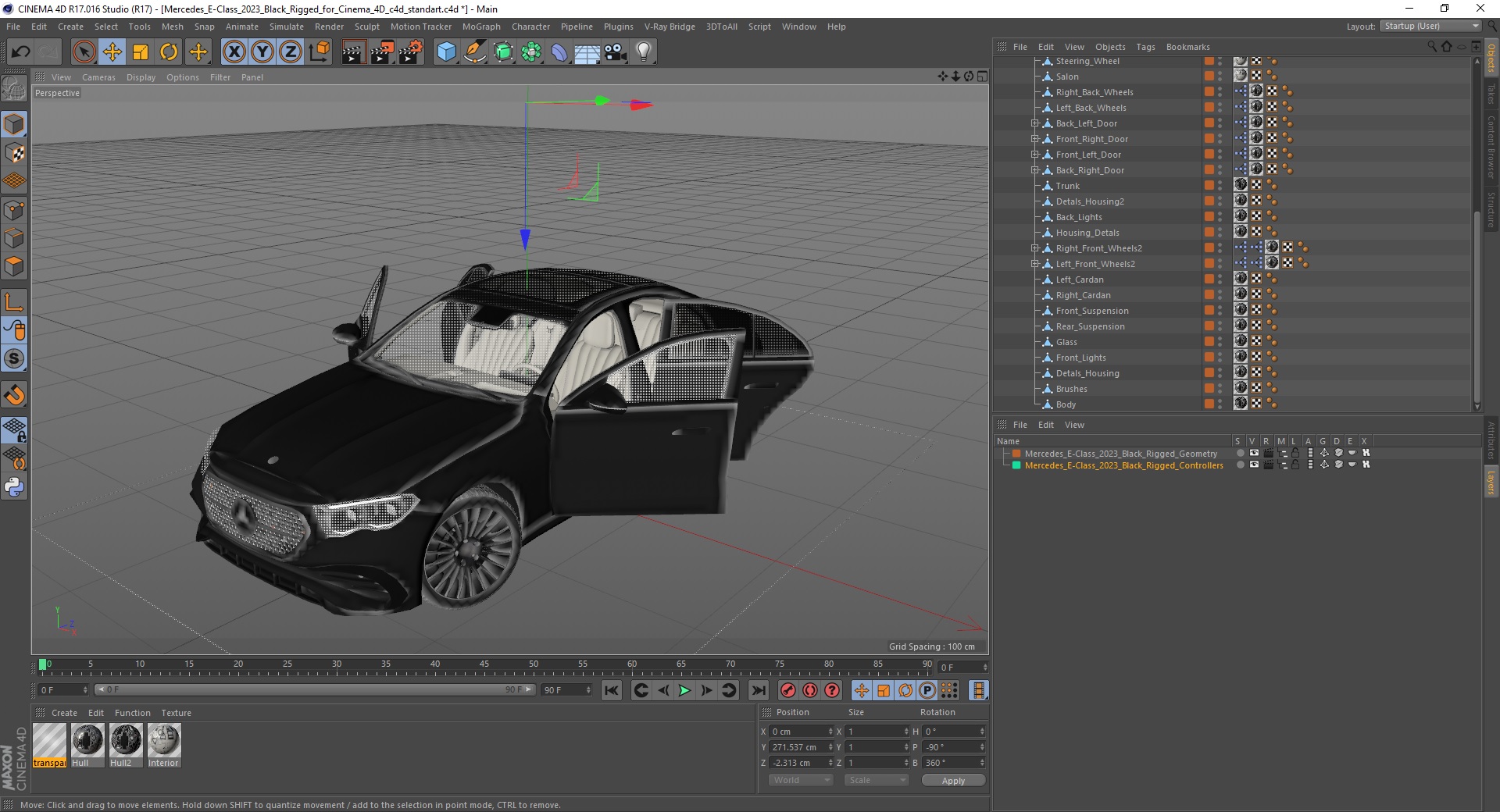Open the deformer bend icon
Image resolution: width=1500 pixels, height=812 pixels.
click(559, 52)
